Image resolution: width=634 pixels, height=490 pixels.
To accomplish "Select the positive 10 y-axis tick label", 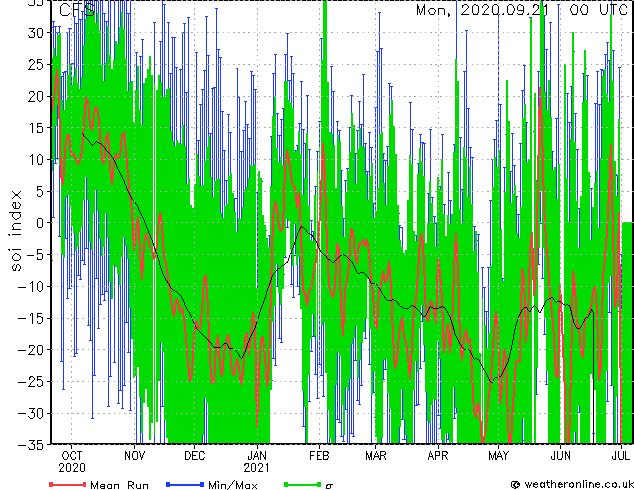I will (36, 160).
